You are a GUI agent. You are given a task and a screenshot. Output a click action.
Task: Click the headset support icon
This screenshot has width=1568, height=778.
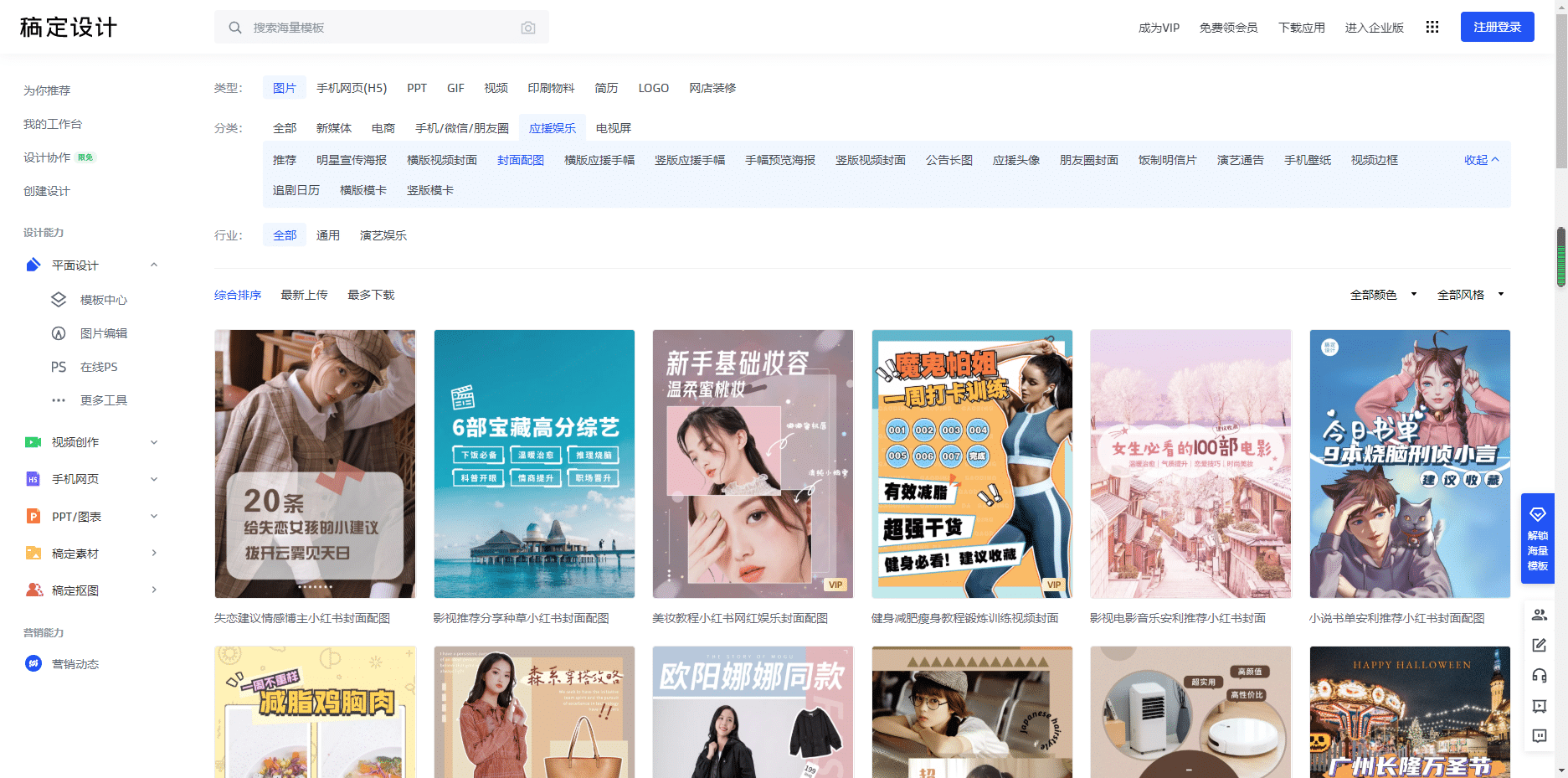1540,675
